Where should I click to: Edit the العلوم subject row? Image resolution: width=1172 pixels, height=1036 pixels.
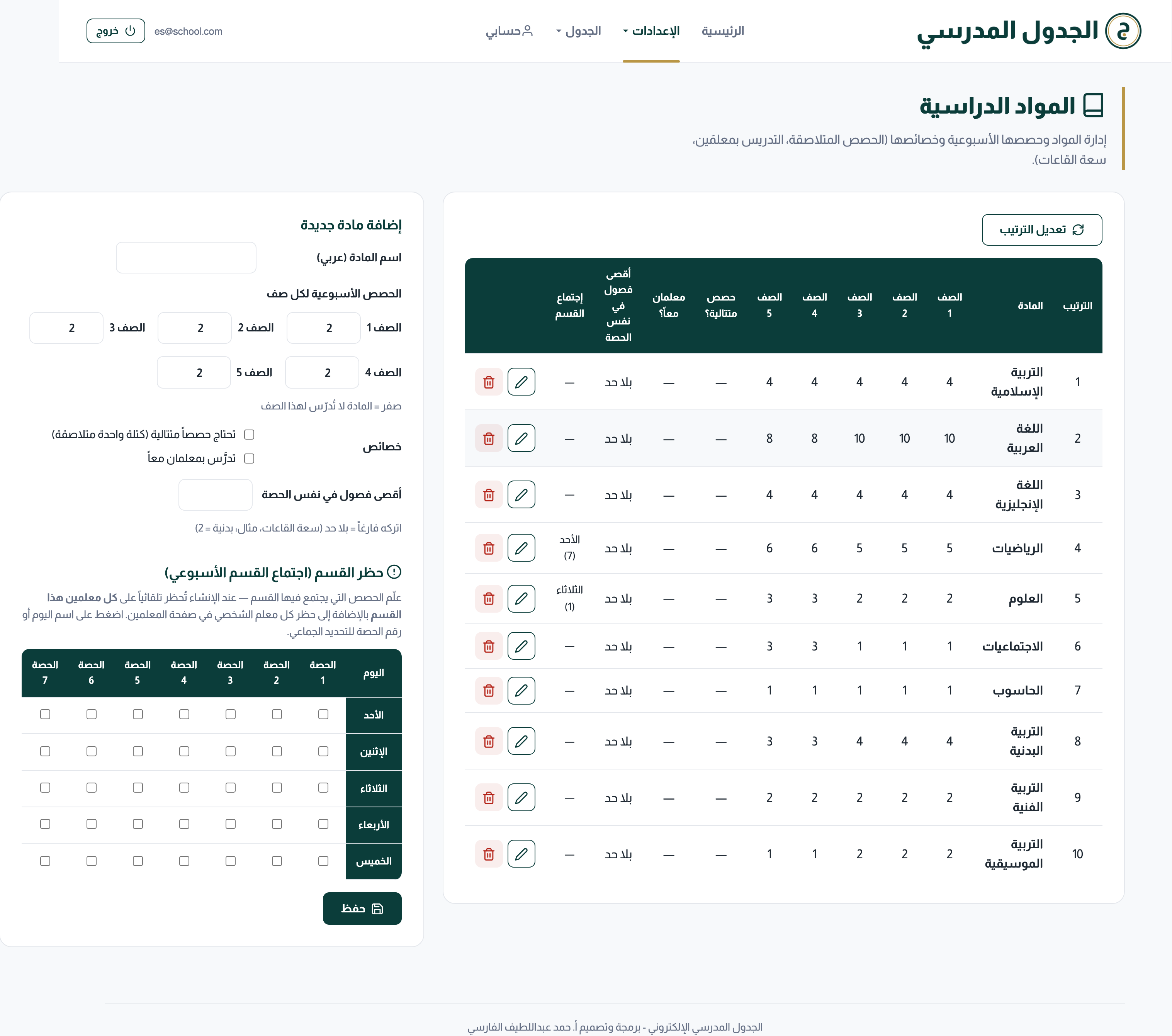[521, 599]
